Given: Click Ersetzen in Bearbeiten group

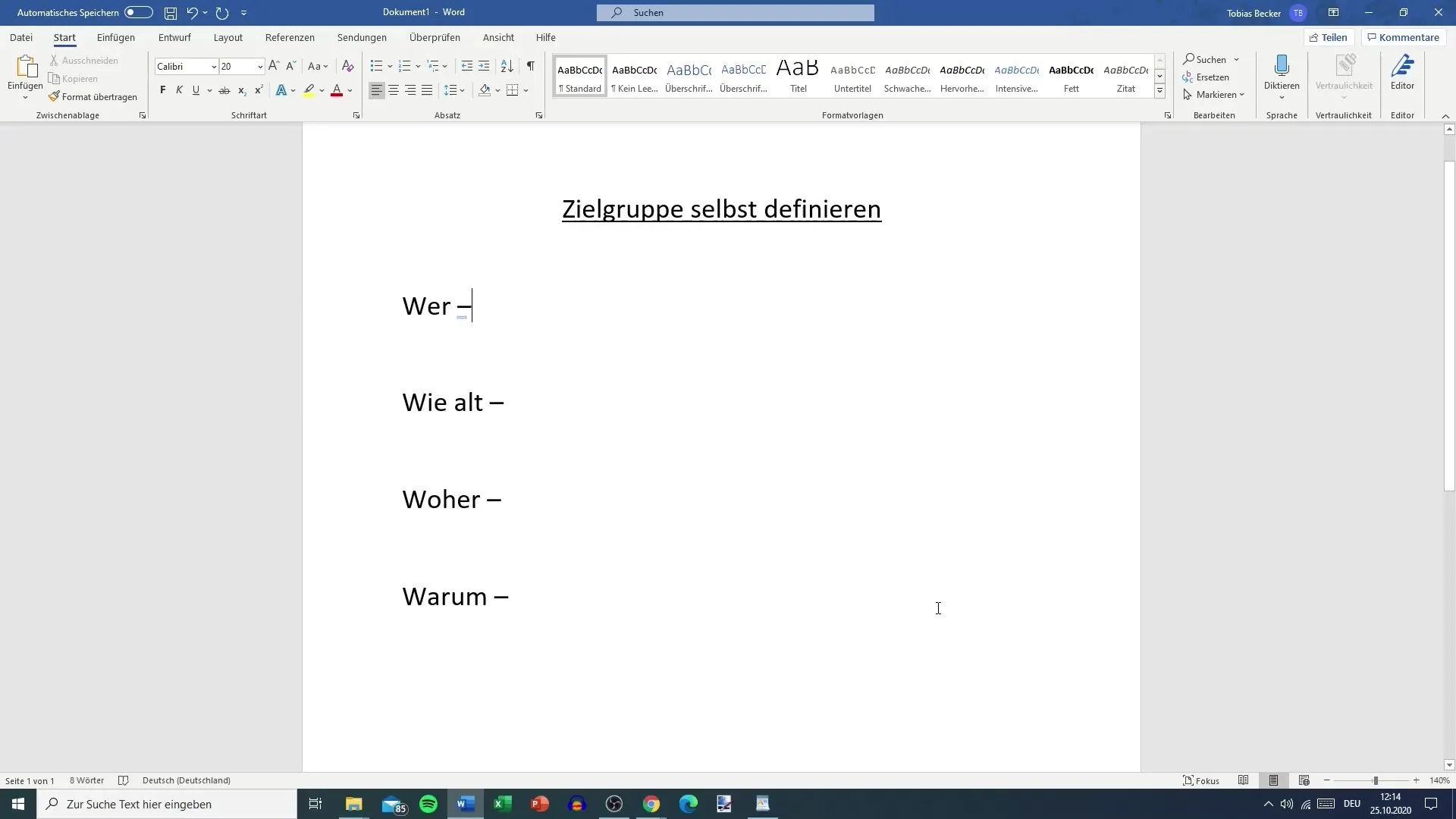Looking at the screenshot, I should [x=1206, y=77].
